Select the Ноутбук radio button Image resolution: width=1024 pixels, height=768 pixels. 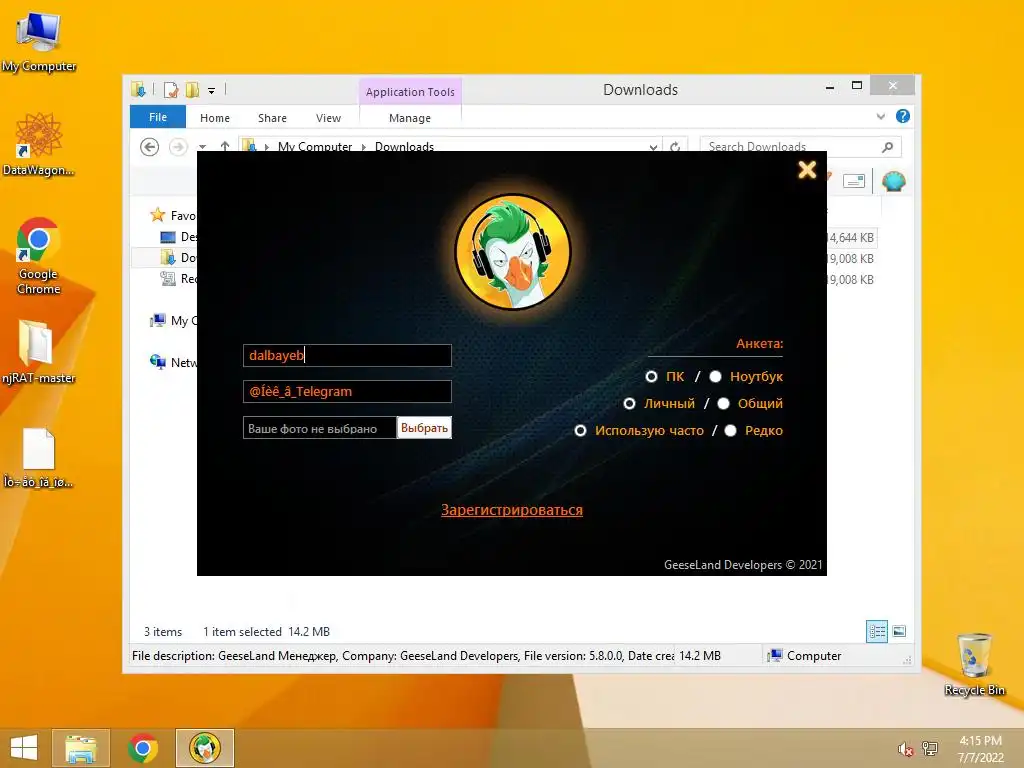tap(716, 377)
